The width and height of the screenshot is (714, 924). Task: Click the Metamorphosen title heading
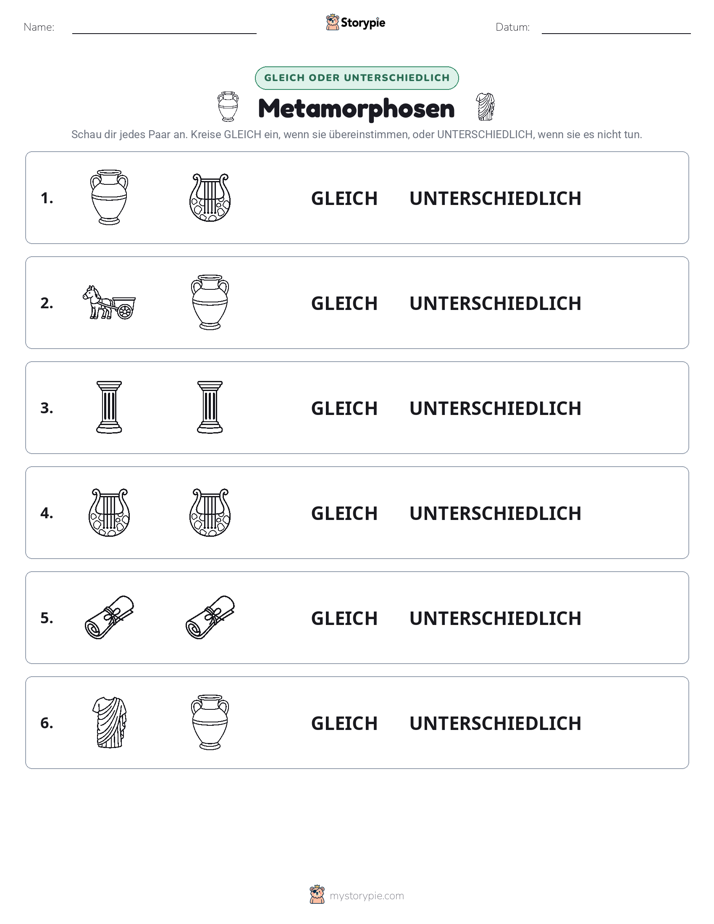point(356,108)
